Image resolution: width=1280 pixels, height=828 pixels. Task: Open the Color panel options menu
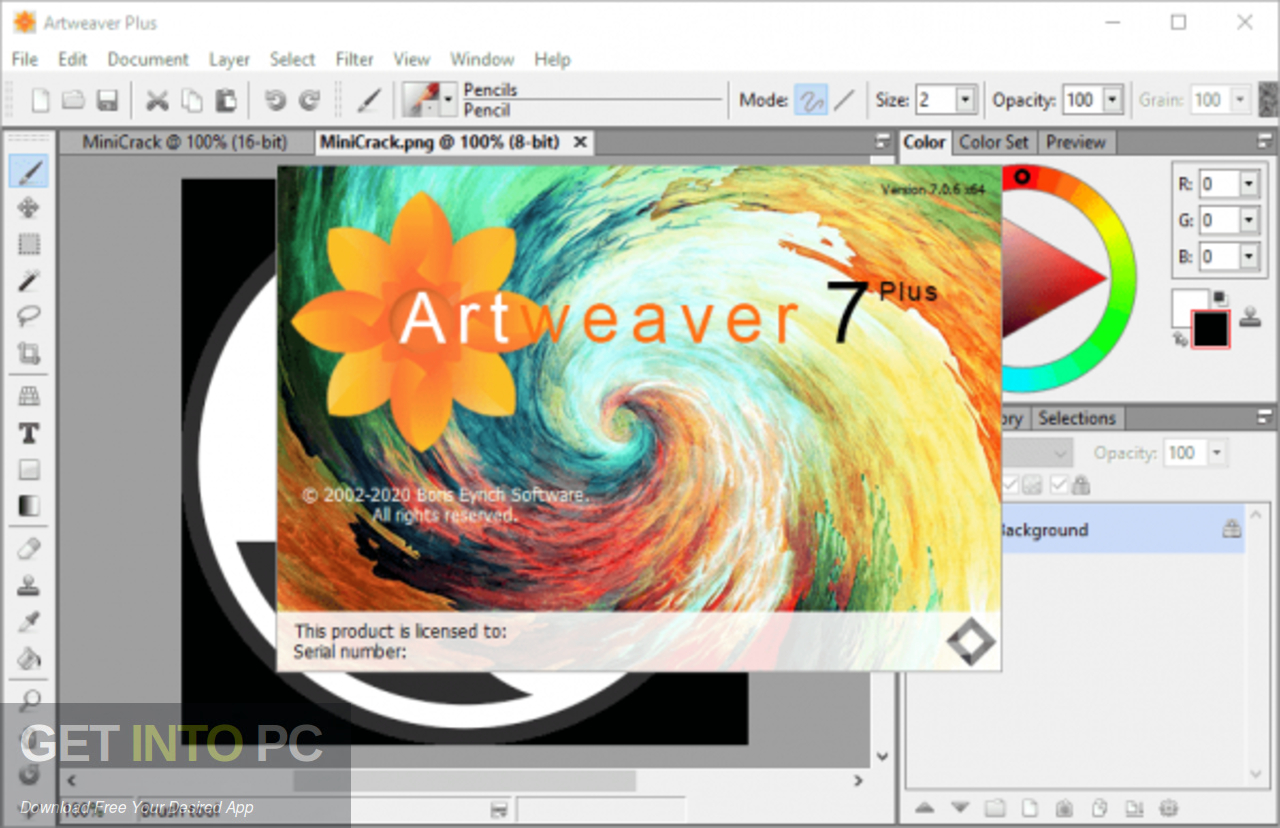[1265, 142]
